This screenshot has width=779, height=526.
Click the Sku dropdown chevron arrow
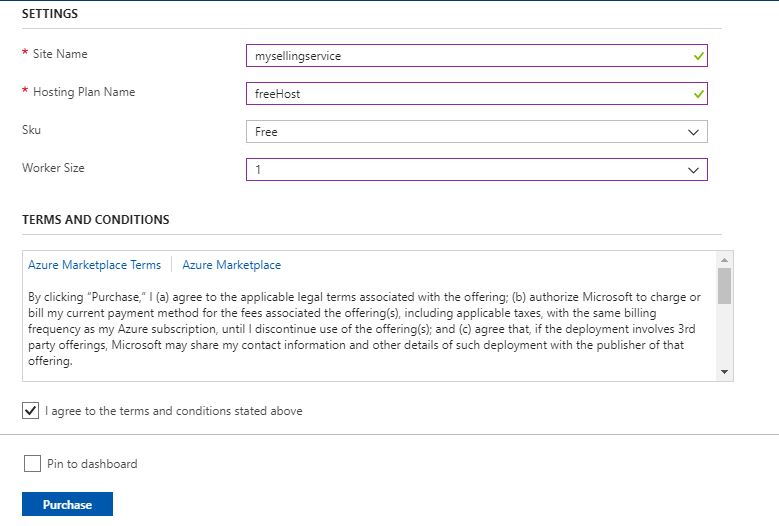(693, 132)
